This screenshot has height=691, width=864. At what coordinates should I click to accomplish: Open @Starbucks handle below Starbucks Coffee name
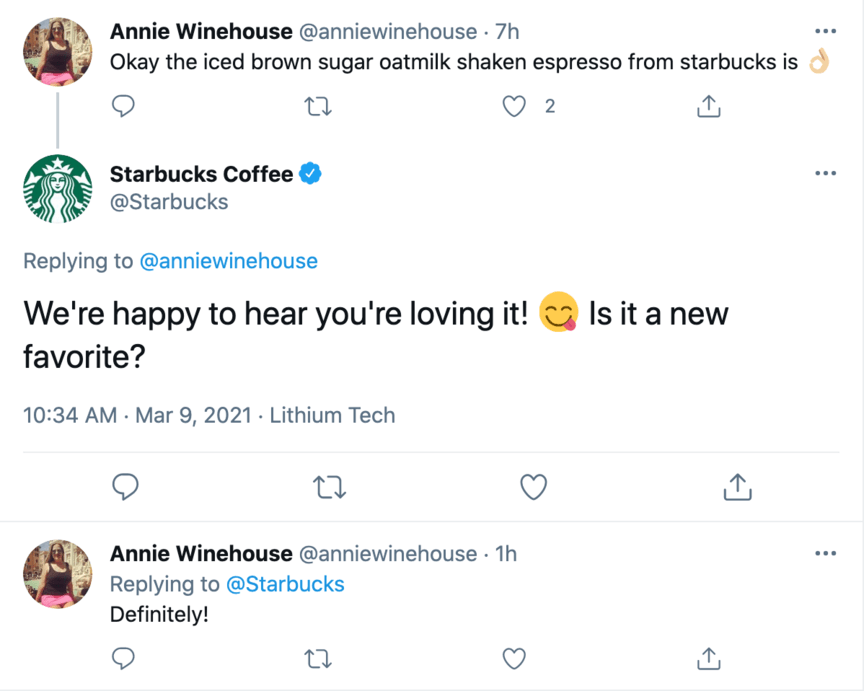[169, 201]
